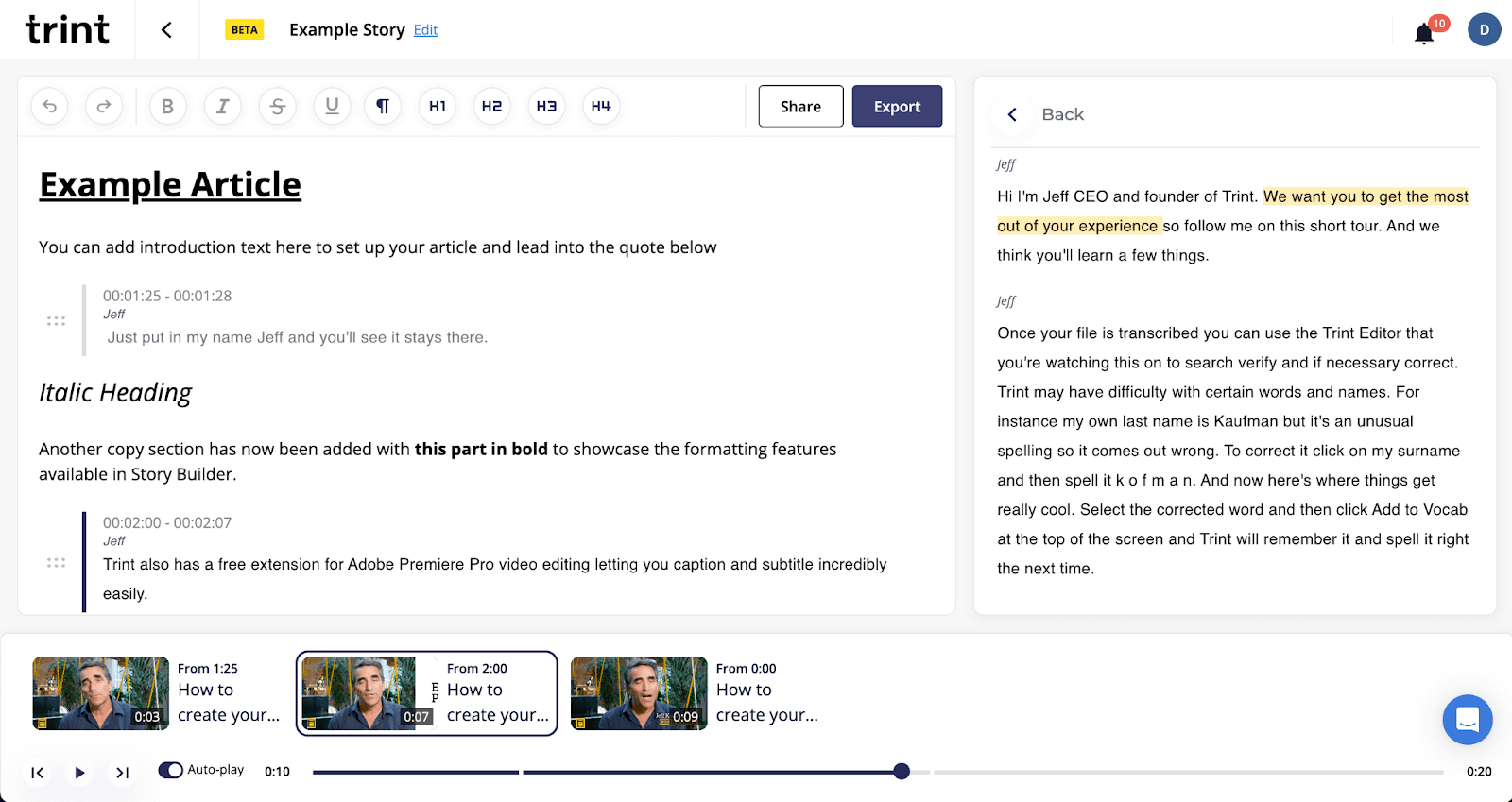Screen dimensions: 1512x802
Task: Apply strikethrough formatting
Action: click(277, 107)
